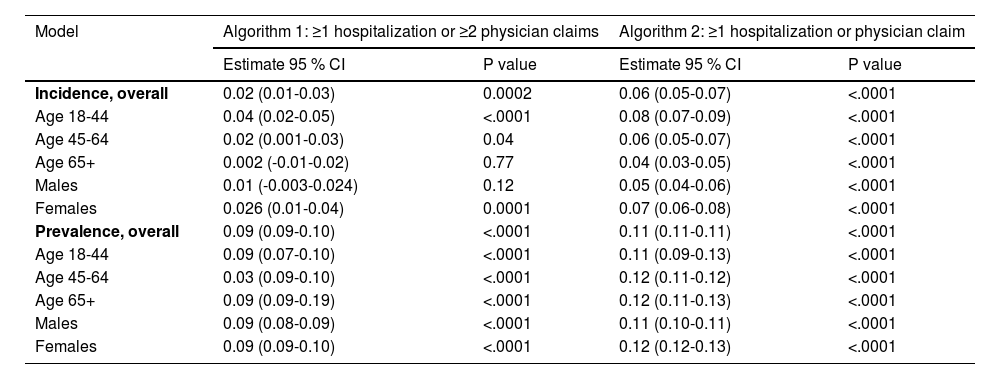Viewport: 1000px width, 379px height.
Task: Select the 0.026 (0.01-0.04) Females estimate
Action: (x=283, y=209)
